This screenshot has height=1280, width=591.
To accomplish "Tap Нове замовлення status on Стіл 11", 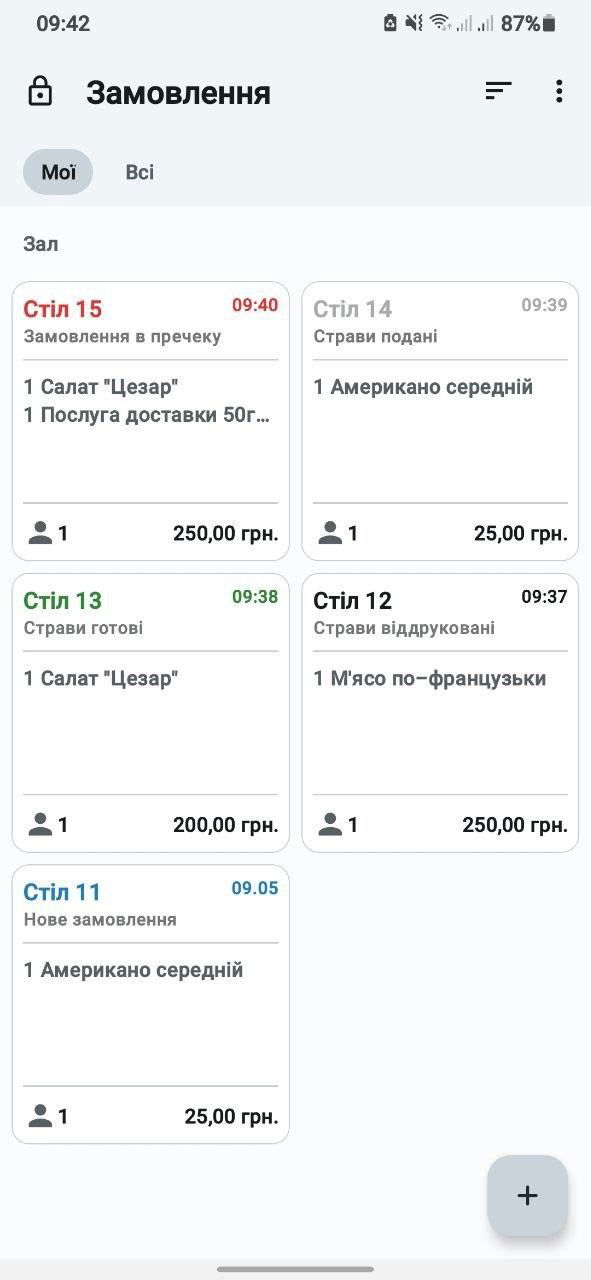I will 100,920.
